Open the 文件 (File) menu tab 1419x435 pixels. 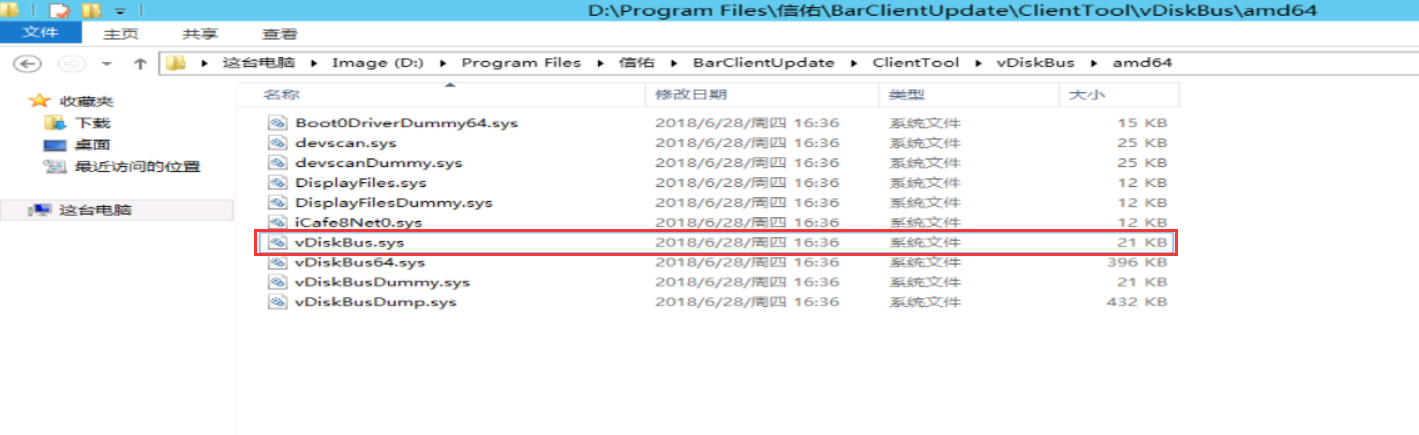40,33
